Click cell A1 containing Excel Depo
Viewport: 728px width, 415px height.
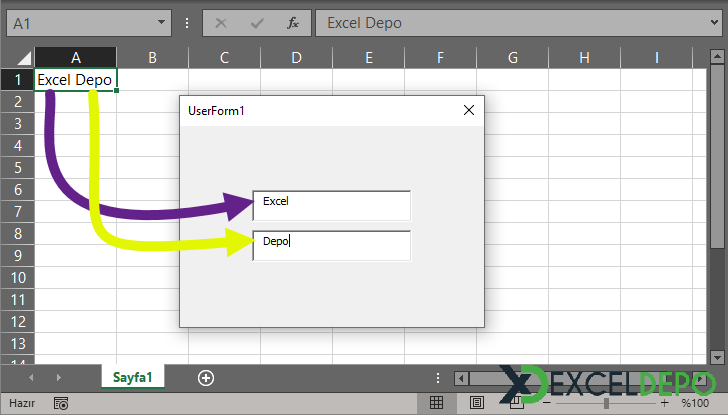click(x=76, y=80)
